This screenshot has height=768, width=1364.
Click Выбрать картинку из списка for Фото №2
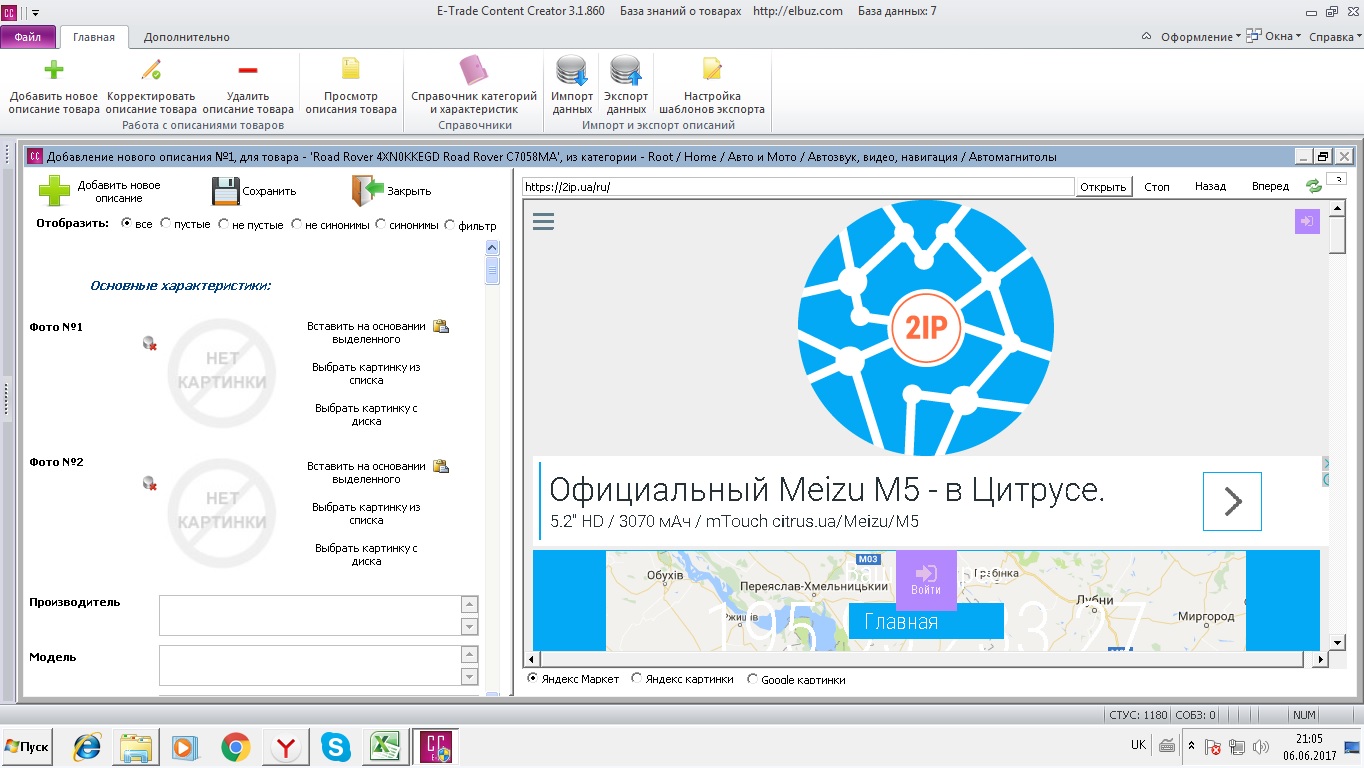[366, 514]
